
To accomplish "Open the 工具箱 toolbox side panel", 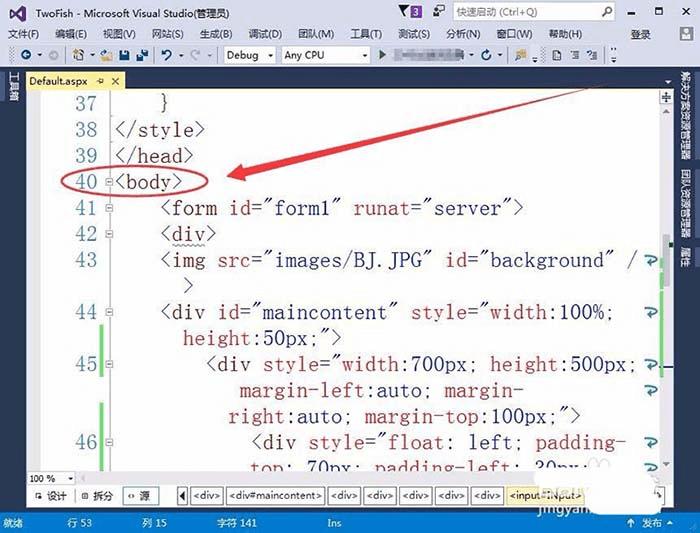I will 13,87.
